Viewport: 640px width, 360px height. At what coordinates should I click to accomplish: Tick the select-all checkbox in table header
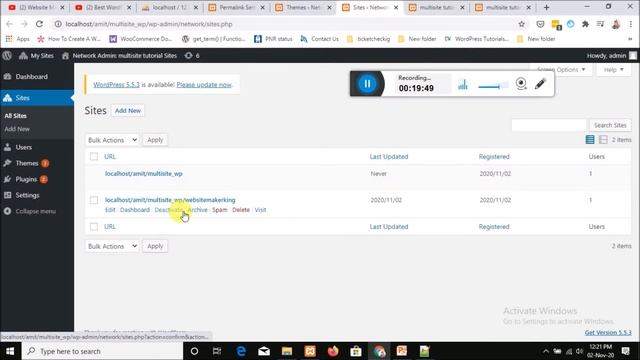tap(94, 157)
